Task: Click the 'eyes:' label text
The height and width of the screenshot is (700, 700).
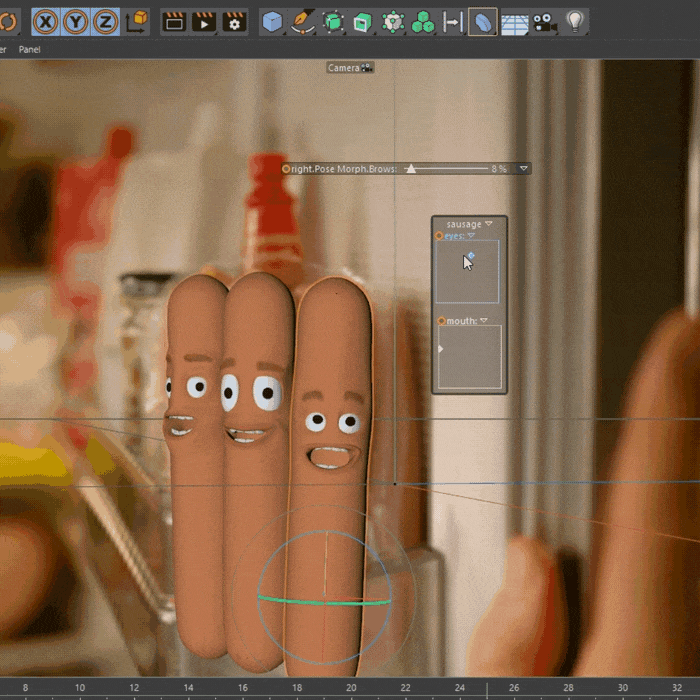Action: 454,236
